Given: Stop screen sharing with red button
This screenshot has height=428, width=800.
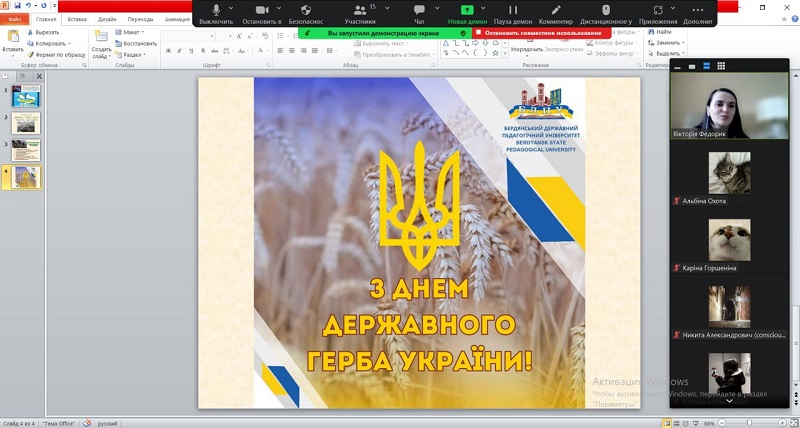Looking at the screenshot, I should [541, 33].
